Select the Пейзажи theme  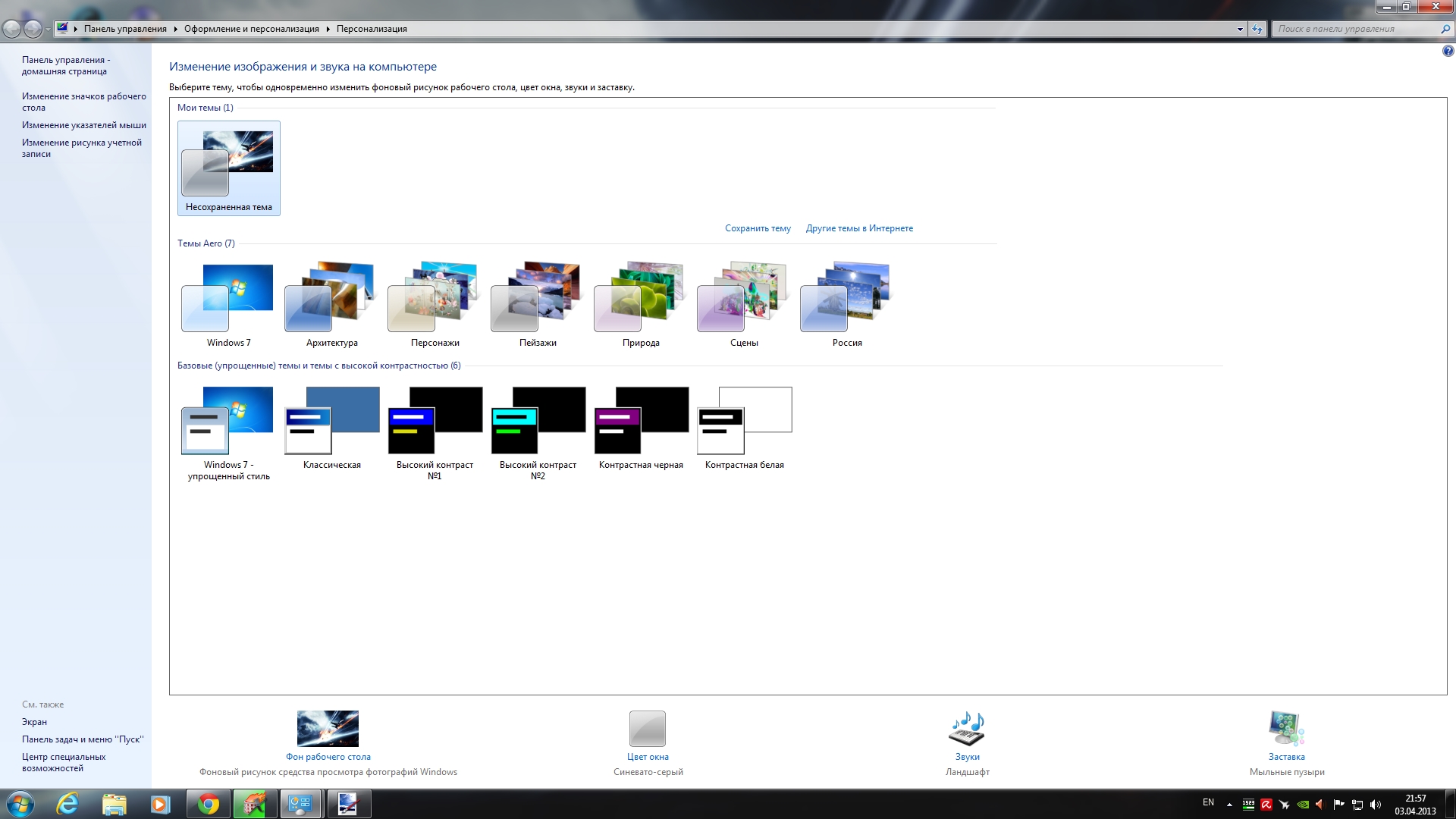click(538, 303)
